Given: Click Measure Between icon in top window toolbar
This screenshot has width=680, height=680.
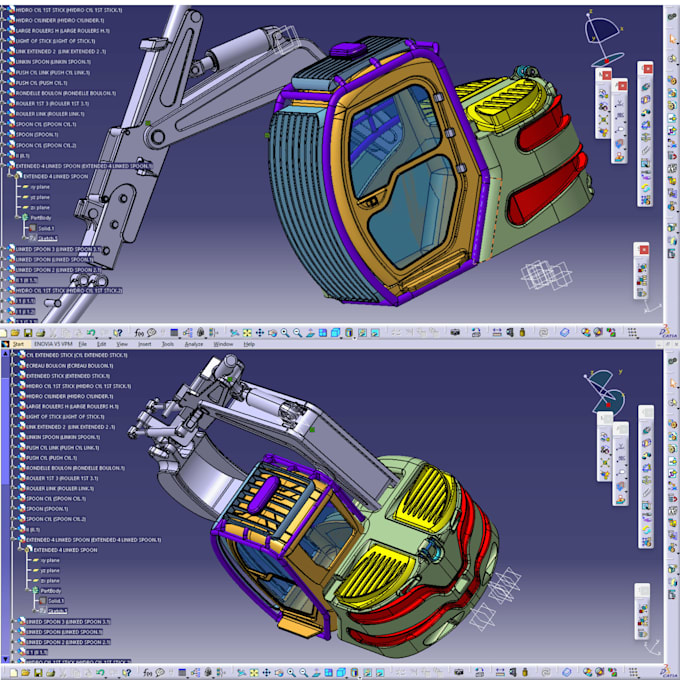Looking at the screenshot, I should [497, 332].
